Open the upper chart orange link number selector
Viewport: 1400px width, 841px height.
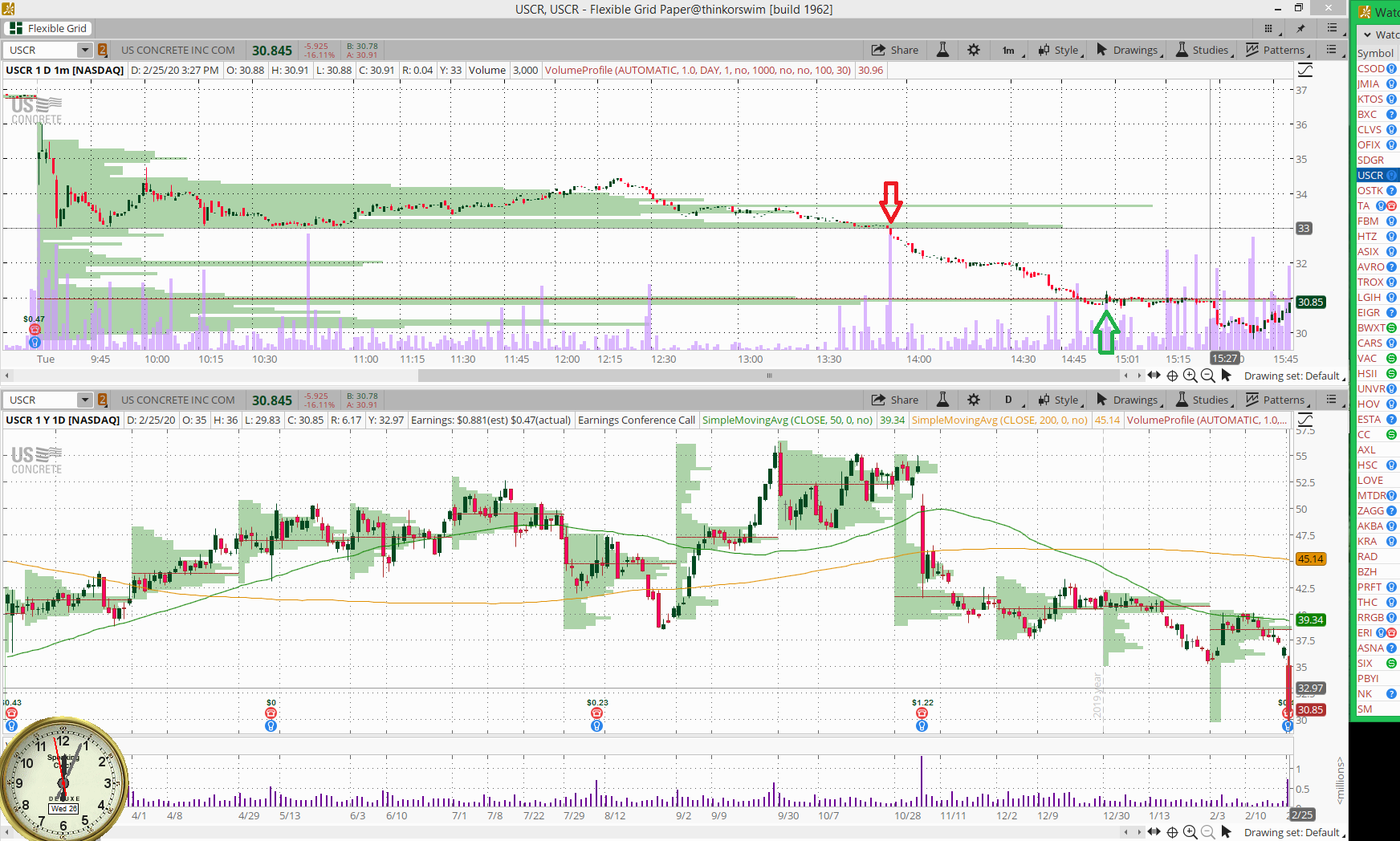(103, 50)
